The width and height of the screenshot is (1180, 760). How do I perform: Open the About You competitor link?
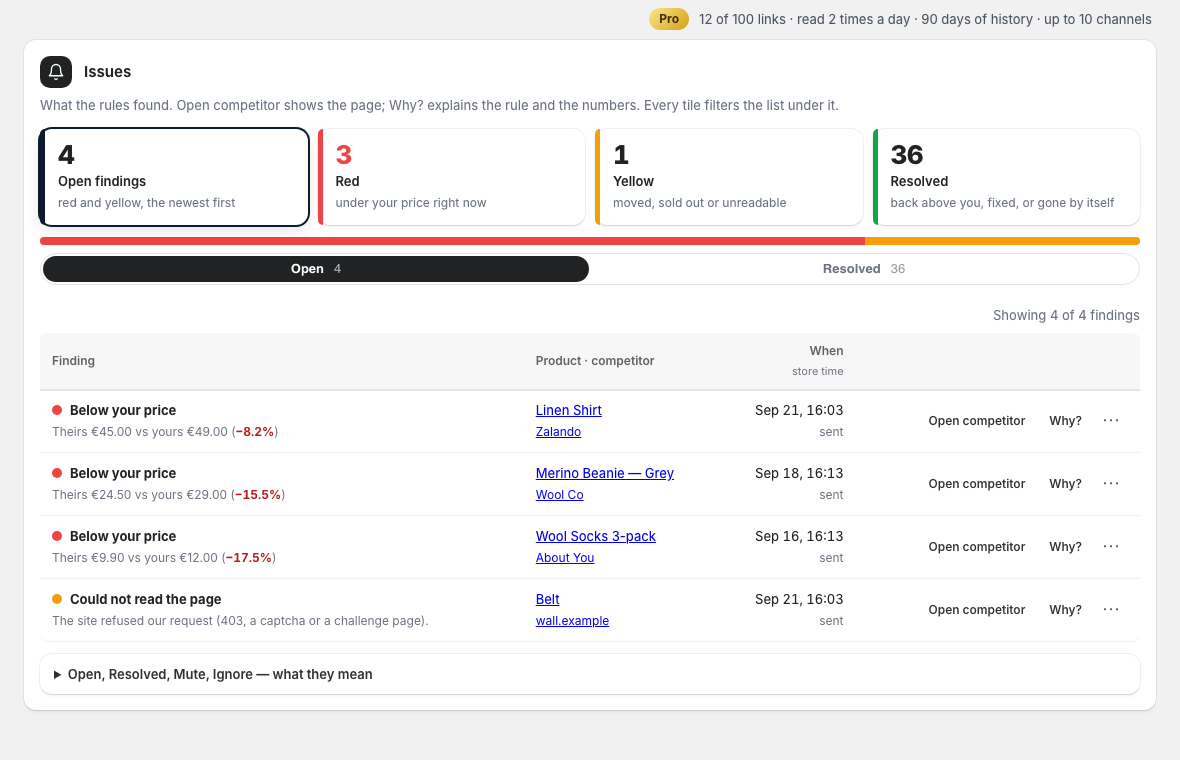tap(564, 558)
